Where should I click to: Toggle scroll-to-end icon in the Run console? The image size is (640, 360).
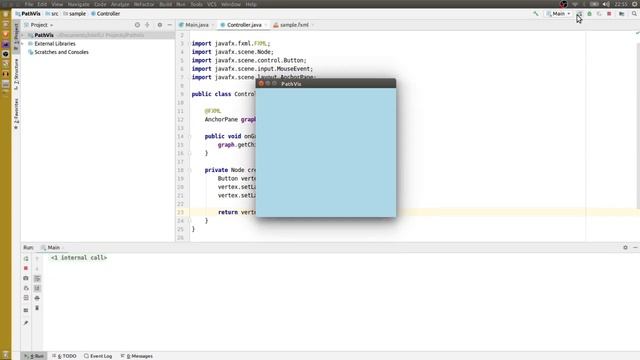[37, 288]
